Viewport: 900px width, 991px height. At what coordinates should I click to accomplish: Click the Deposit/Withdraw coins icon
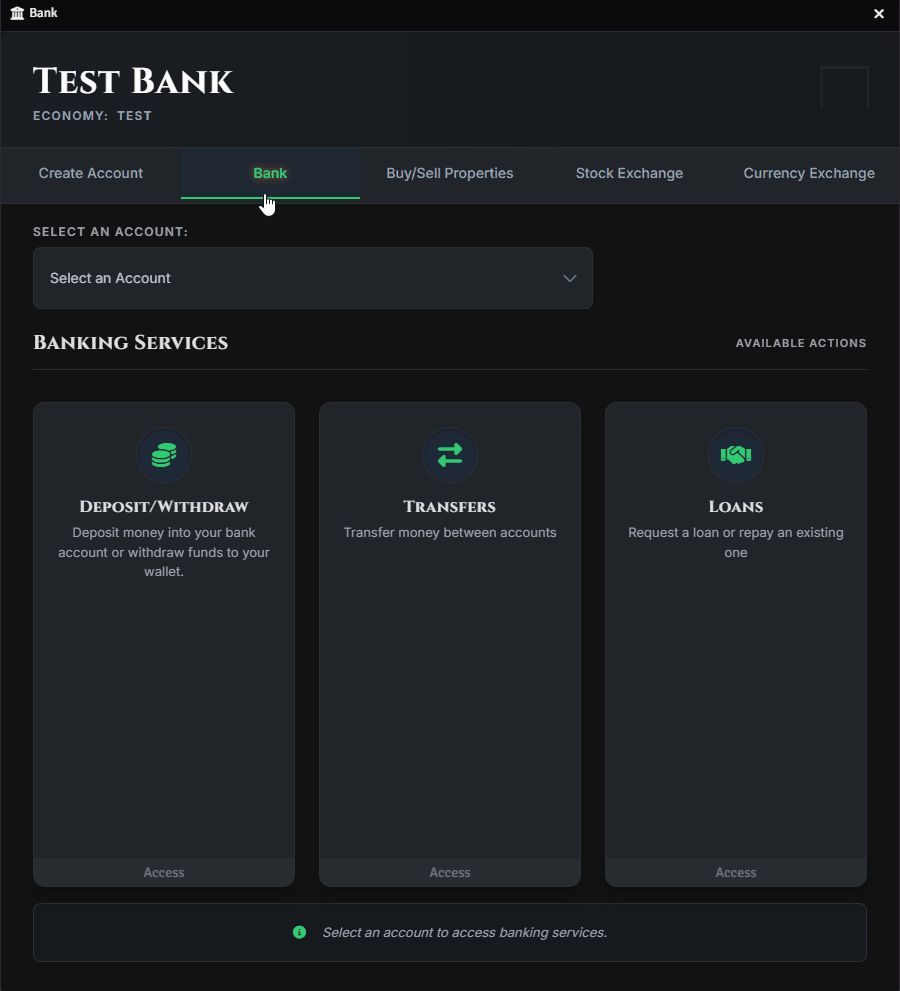164,455
